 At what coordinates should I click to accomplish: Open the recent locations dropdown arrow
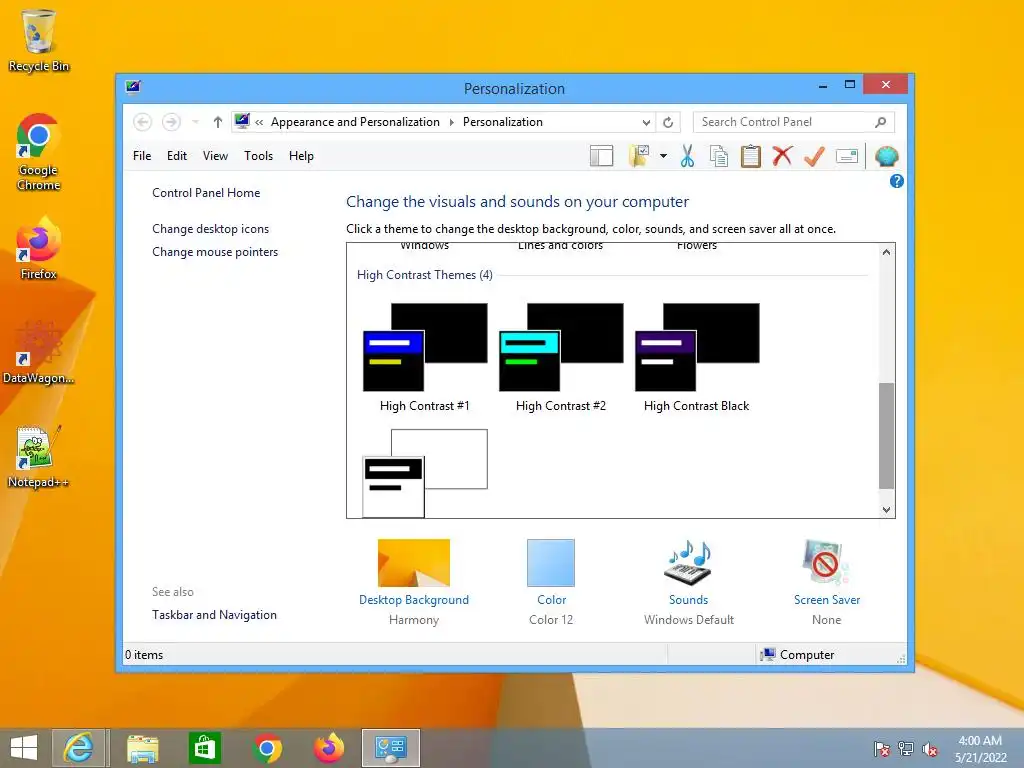(x=195, y=122)
